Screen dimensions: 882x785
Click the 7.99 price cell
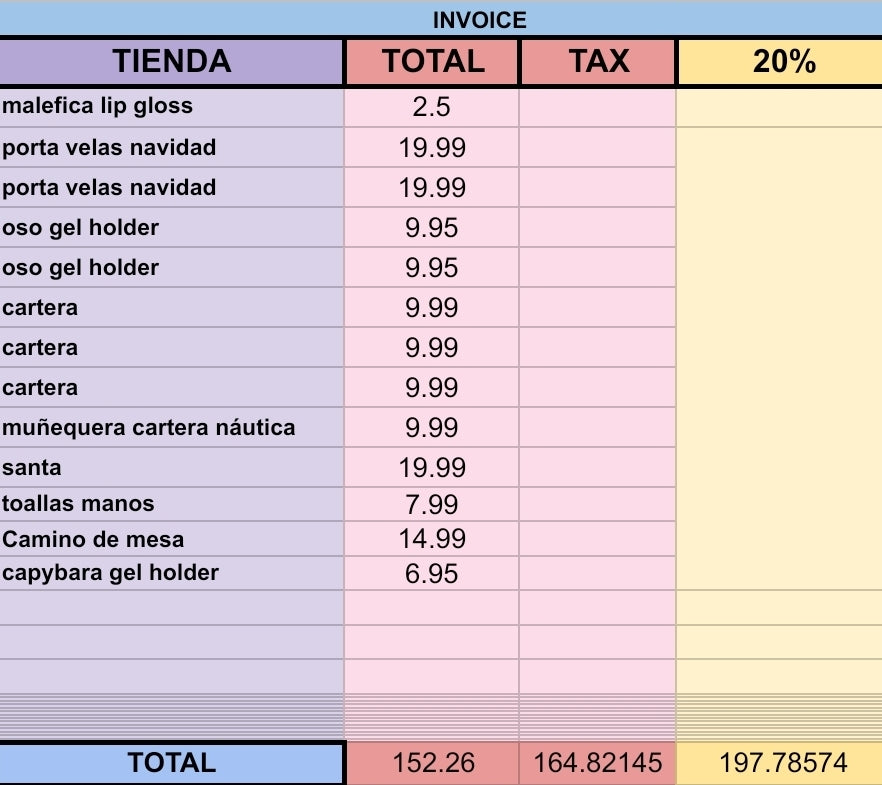(432, 504)
